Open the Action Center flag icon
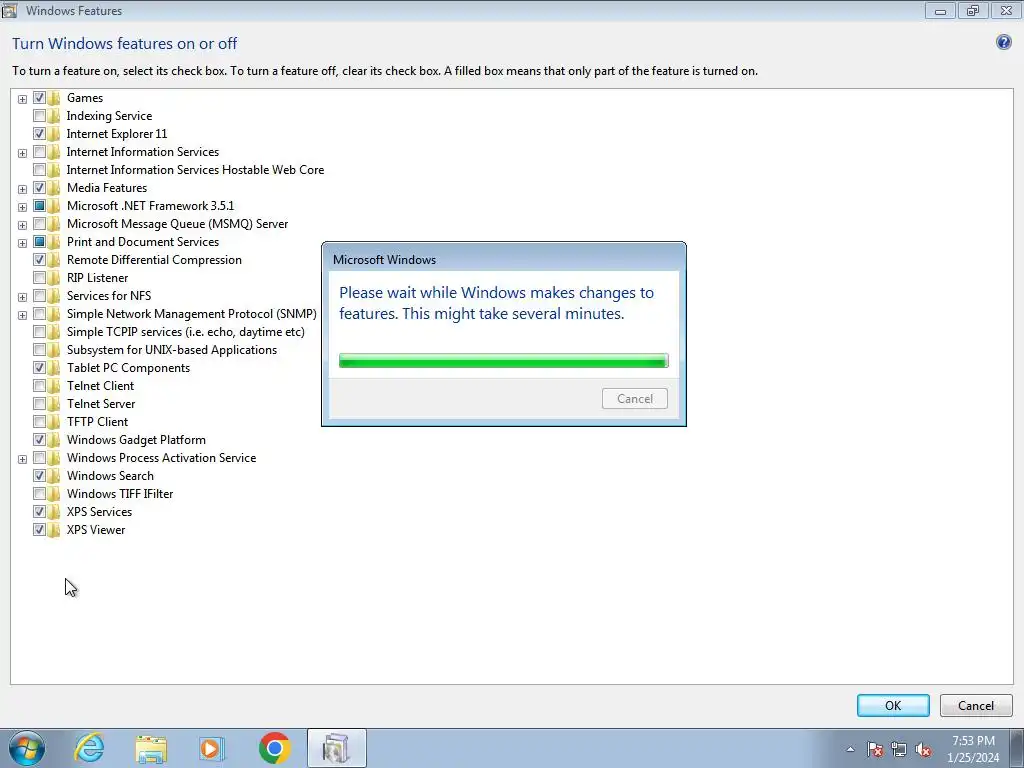 tap(875, 749)
